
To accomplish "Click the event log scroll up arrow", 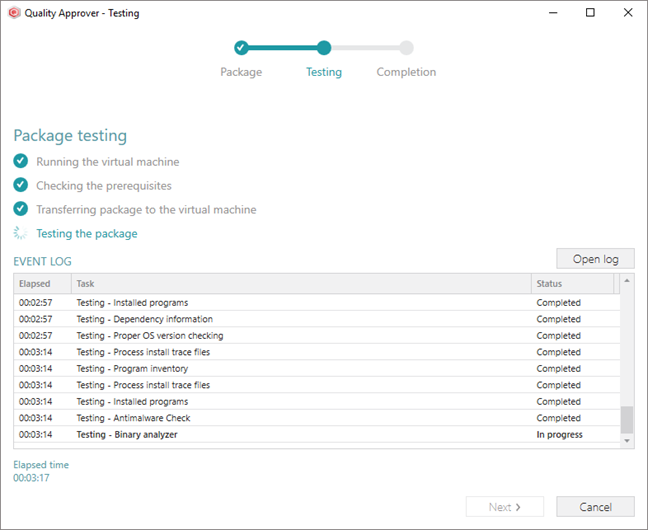I will (x=627, y=280).
